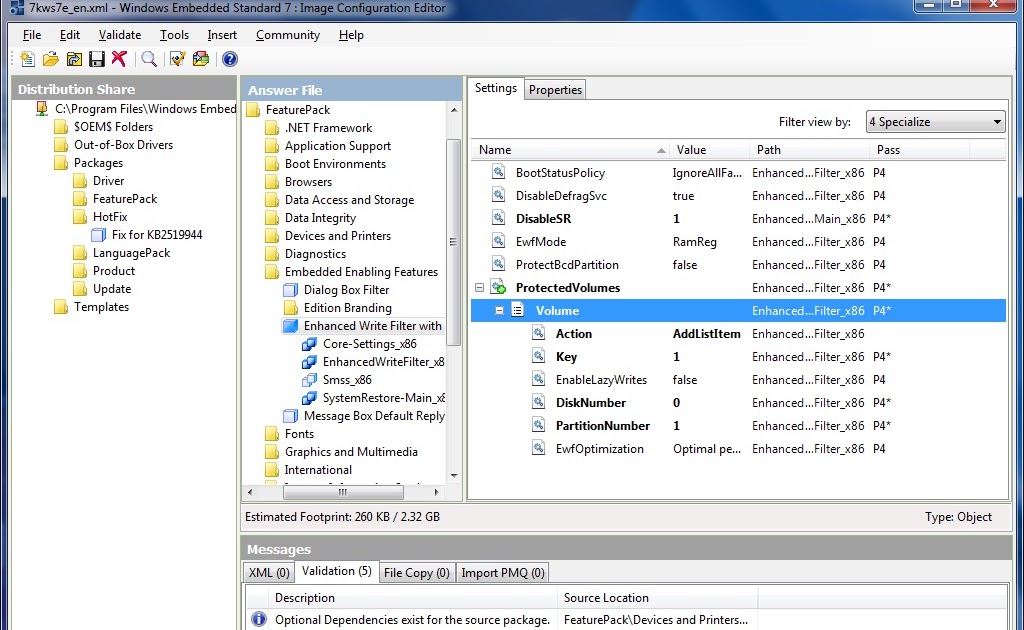
Task: Open the Edit menu
Action: [x=69, y=35]
